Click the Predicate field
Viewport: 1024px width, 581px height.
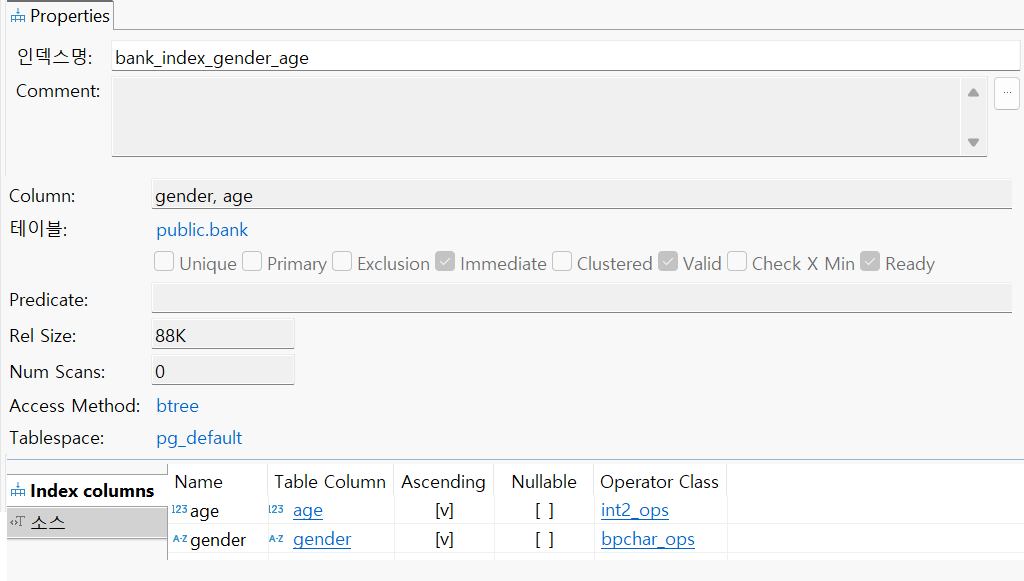coord(581,298)
